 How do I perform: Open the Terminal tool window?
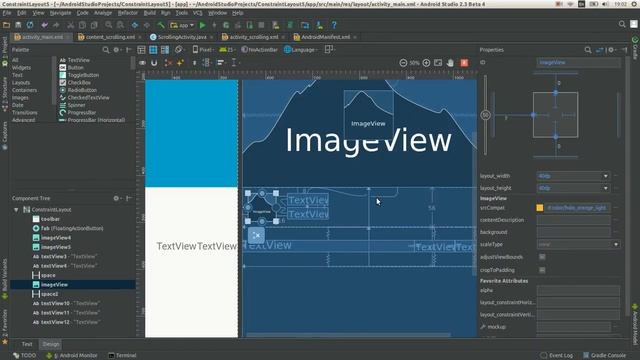[122, 356]
